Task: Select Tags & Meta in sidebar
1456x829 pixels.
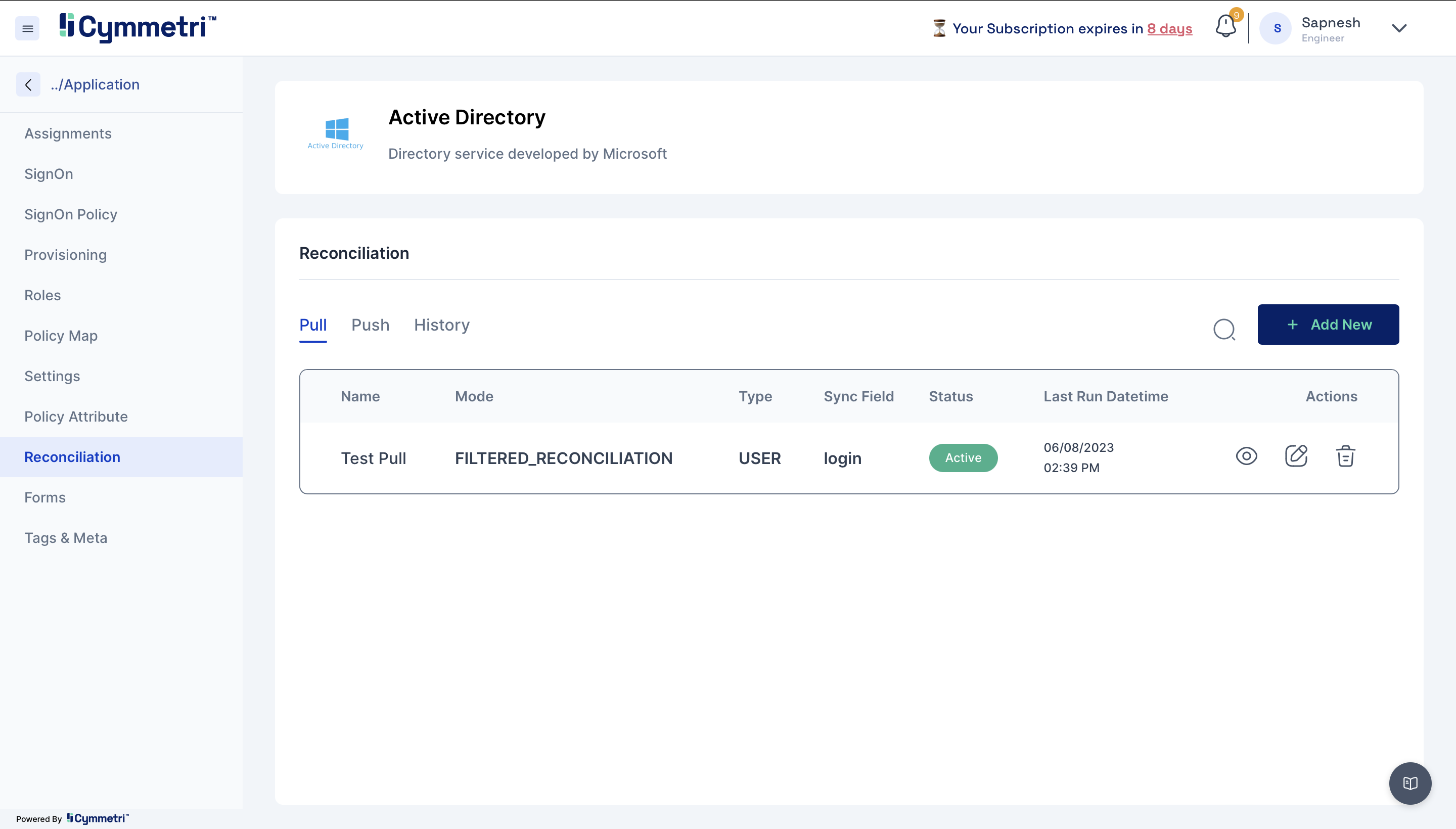Action: (66, 538)
